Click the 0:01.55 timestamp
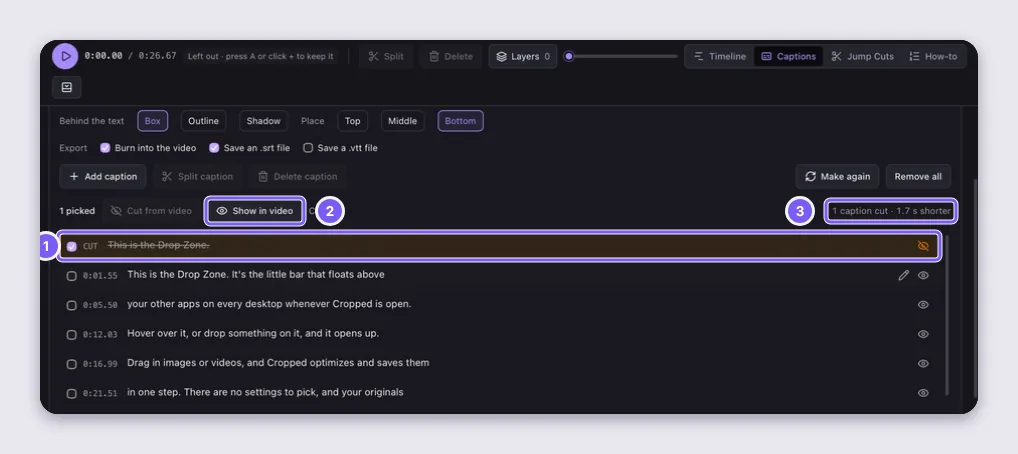Image resolution: width=1018 pixels, height=454 pixels. (100, 275)
